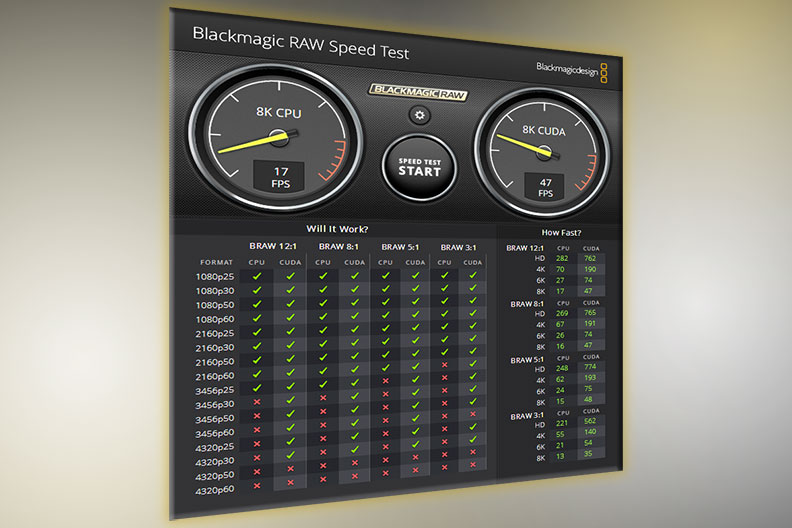Click the Will It Work? heading
Viewport: 792px width, 528px height.
coord(337,229)
